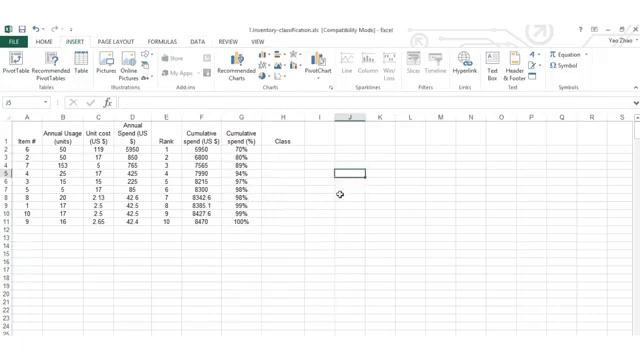Open Ribbon Display Options
Screen dimensions: 640x360
pyautogui.click(x=594, y=29)
